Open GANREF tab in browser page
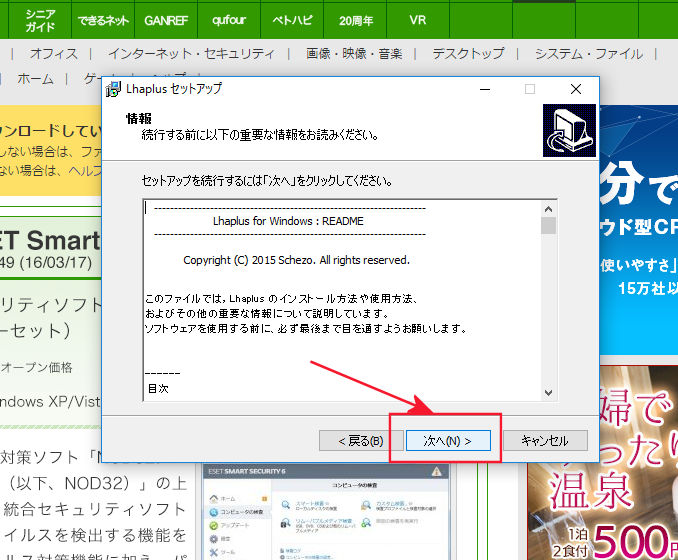Image resolution: width=678 pixels, height=560 pixels. tap(166, 20)
